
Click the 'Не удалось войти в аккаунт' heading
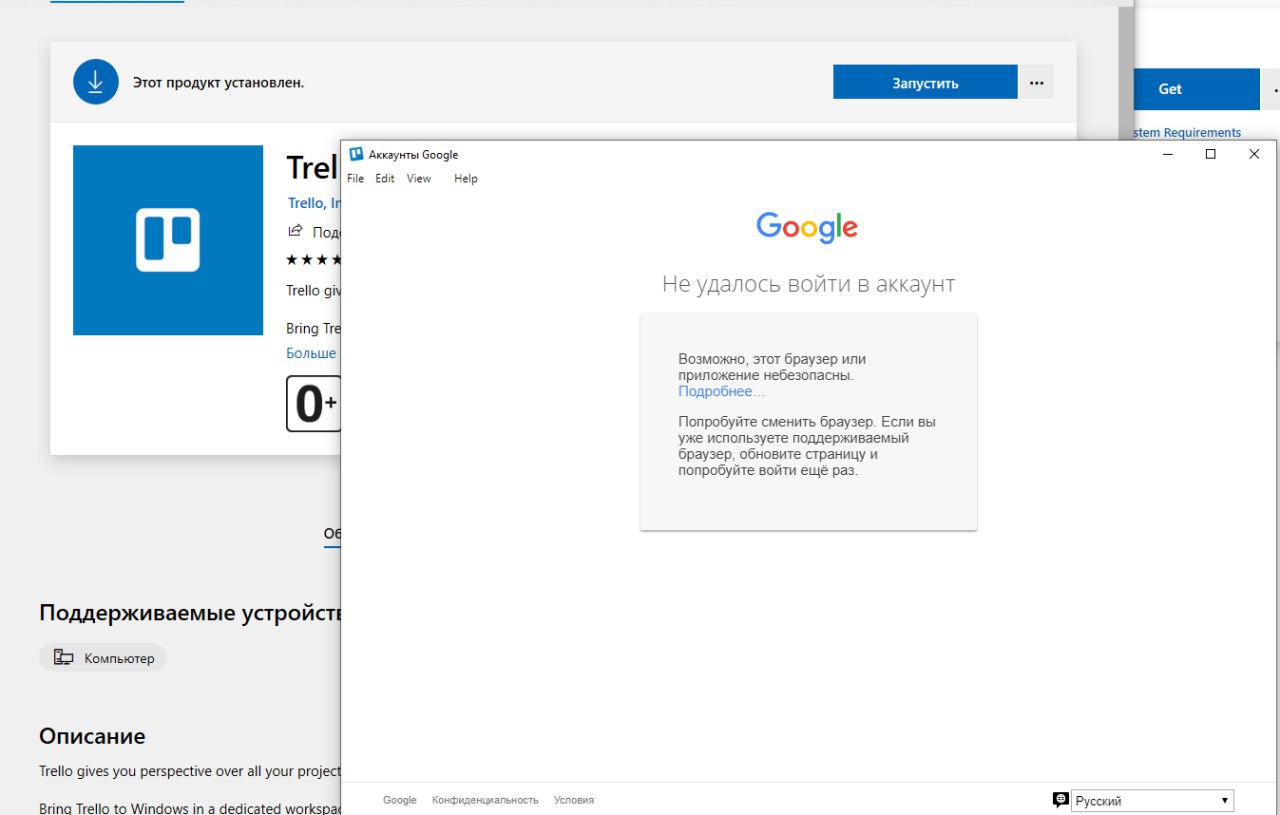click(x=808, y=284)
